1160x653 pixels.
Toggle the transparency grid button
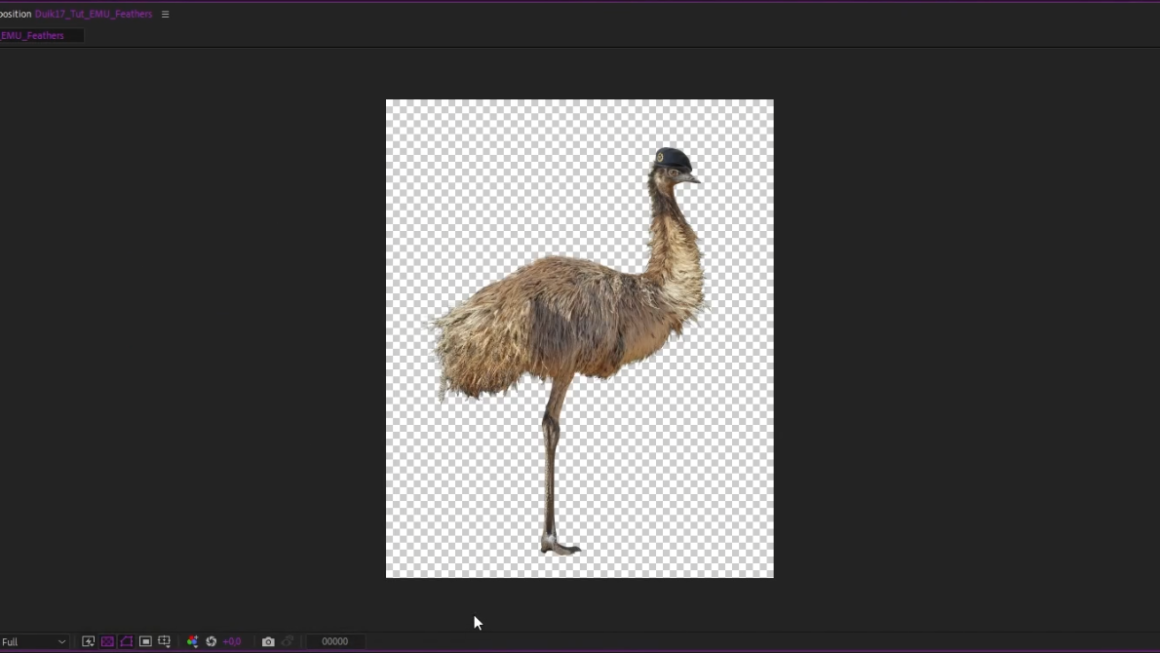107,641
